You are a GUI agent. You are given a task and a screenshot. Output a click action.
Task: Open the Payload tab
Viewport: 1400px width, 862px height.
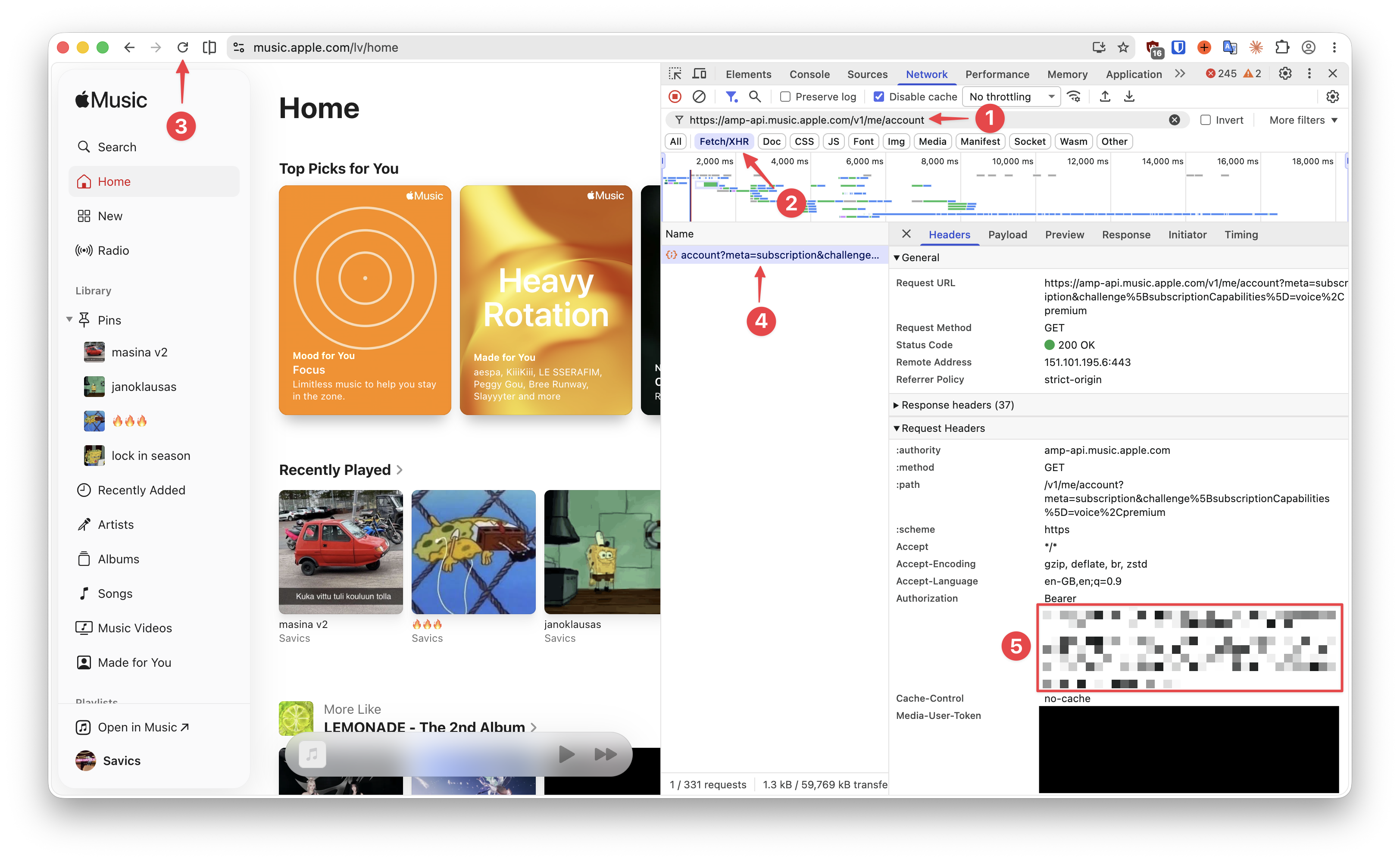tap(1007, 234)
